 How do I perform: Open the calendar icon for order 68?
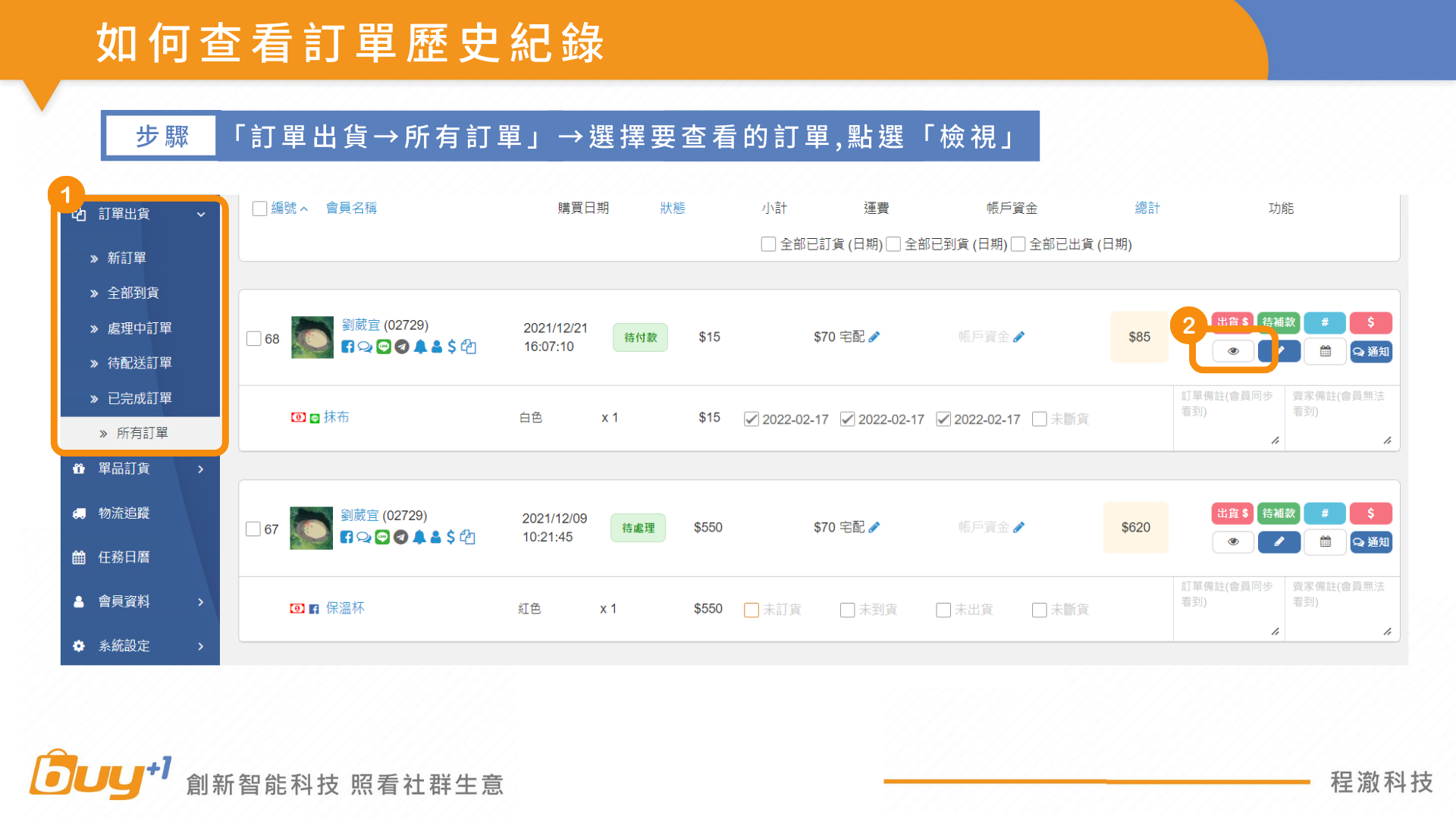(x=1325, y=351)
